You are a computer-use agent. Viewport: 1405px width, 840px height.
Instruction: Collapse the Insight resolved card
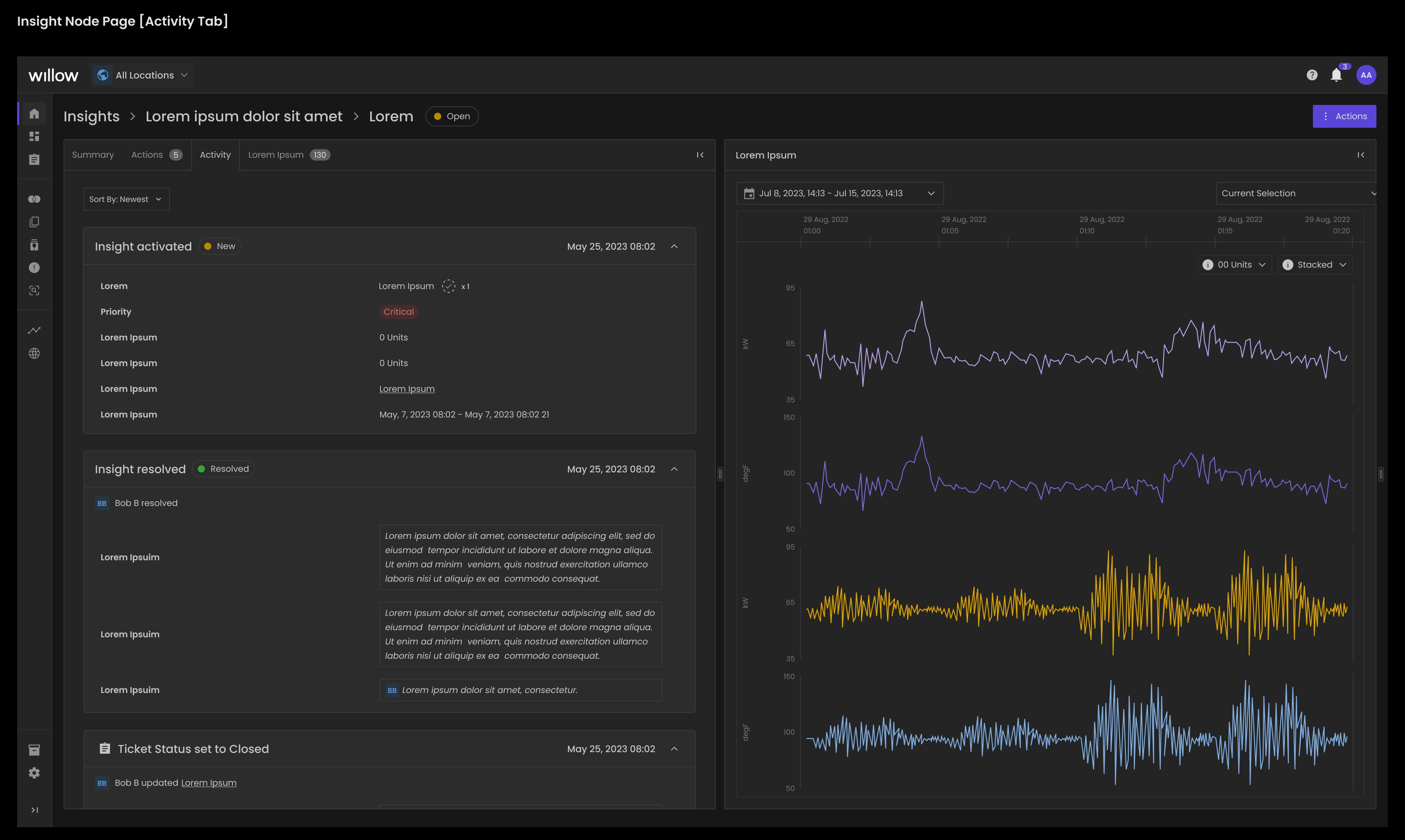click(x=674, y=469)
